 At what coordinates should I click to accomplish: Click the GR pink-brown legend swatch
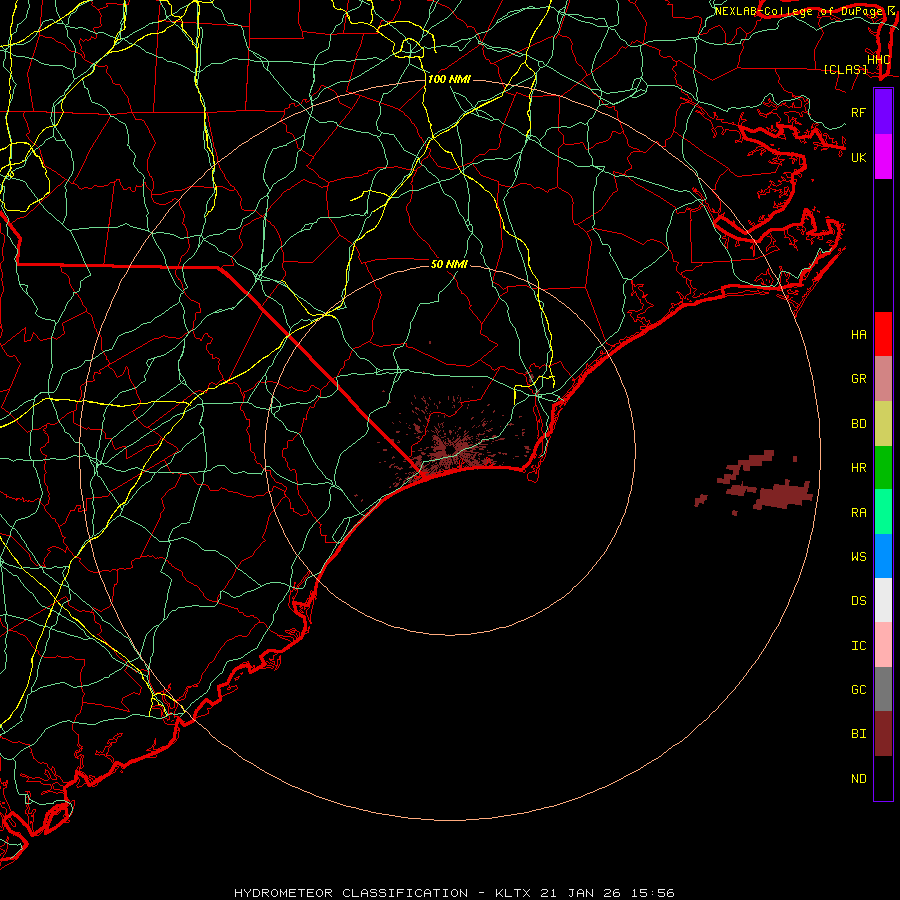click(883, 378)
